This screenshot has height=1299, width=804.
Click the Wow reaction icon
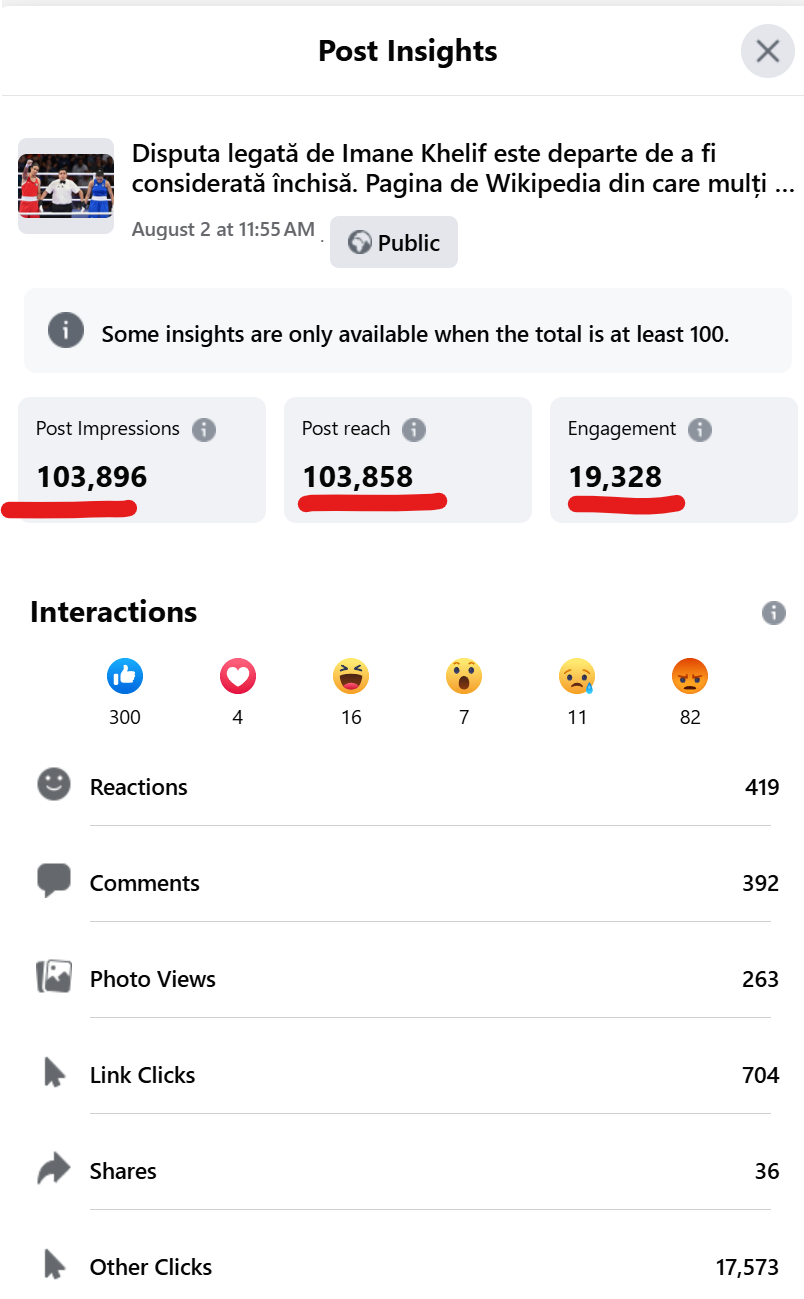pos(464,677)
